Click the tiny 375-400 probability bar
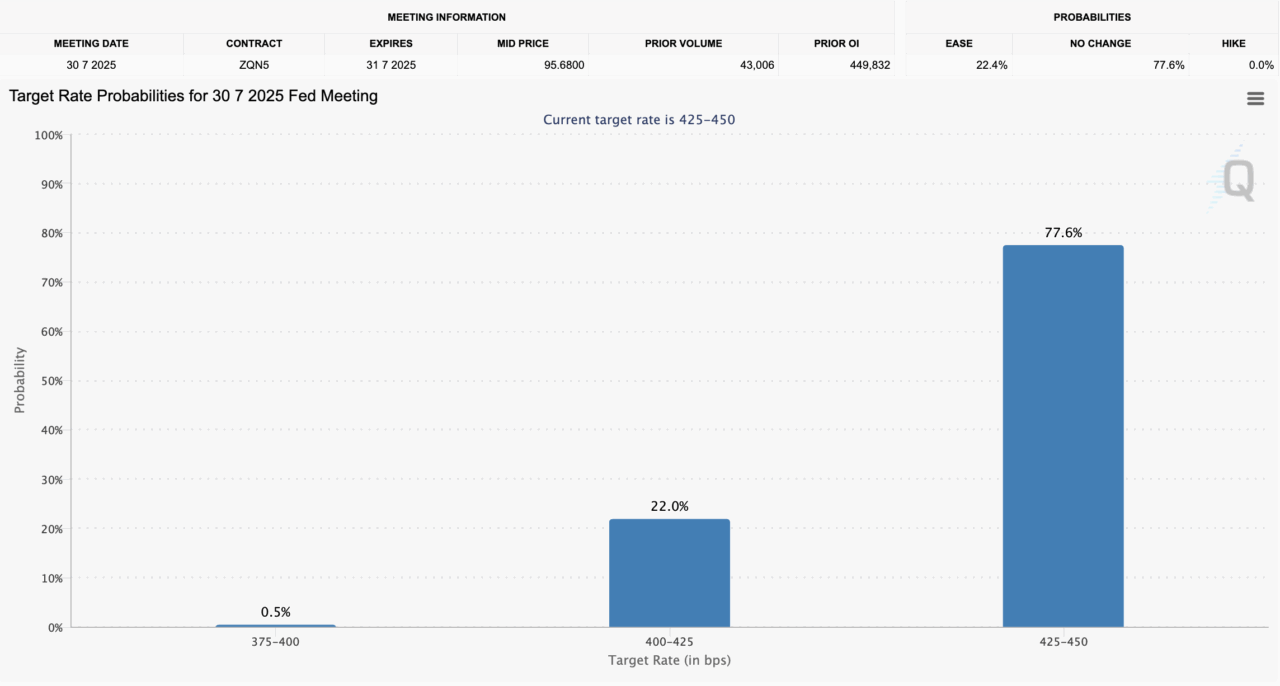 coord(275,626)
